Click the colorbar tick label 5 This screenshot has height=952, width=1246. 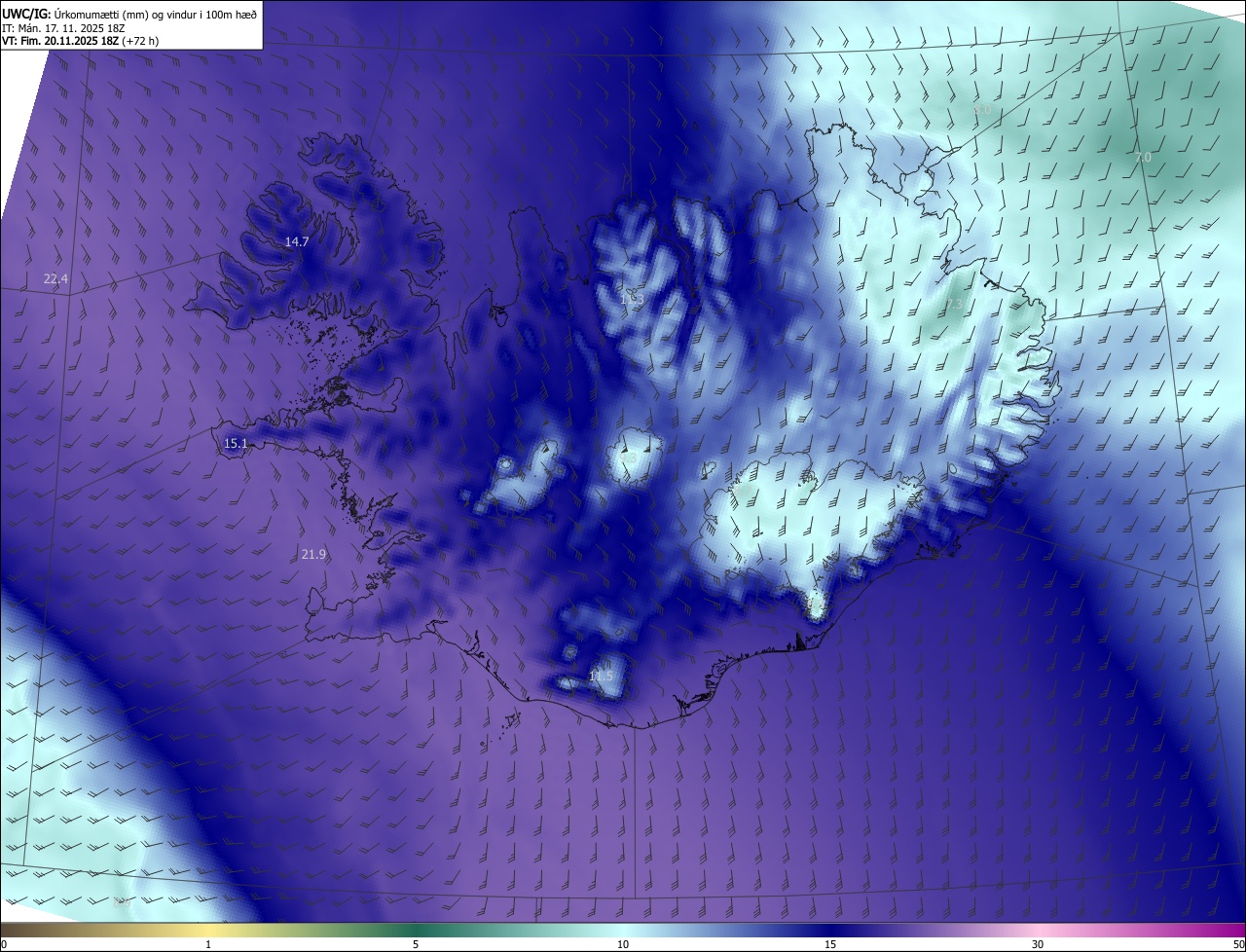click(416, 944)
